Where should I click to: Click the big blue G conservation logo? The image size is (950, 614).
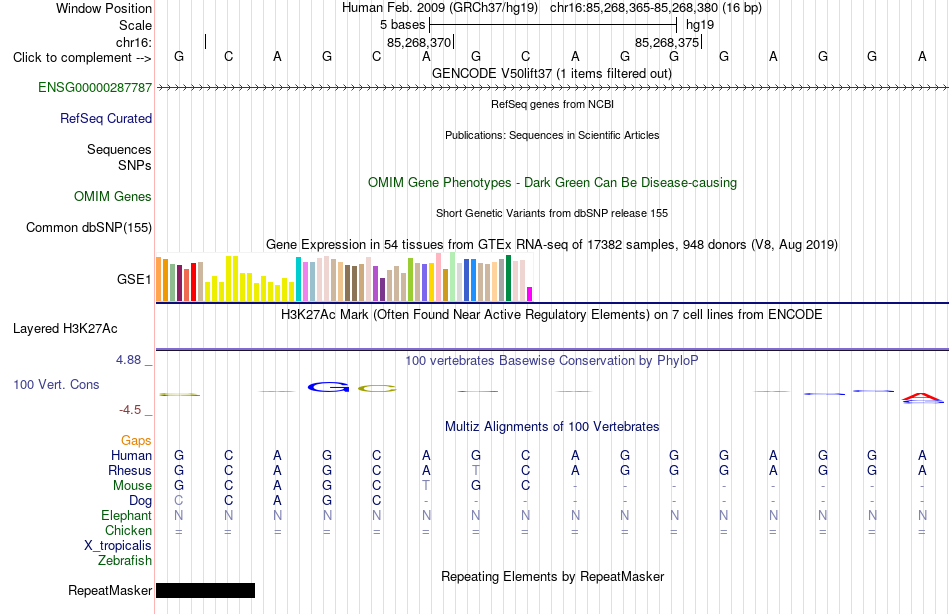tap(328, 387)
